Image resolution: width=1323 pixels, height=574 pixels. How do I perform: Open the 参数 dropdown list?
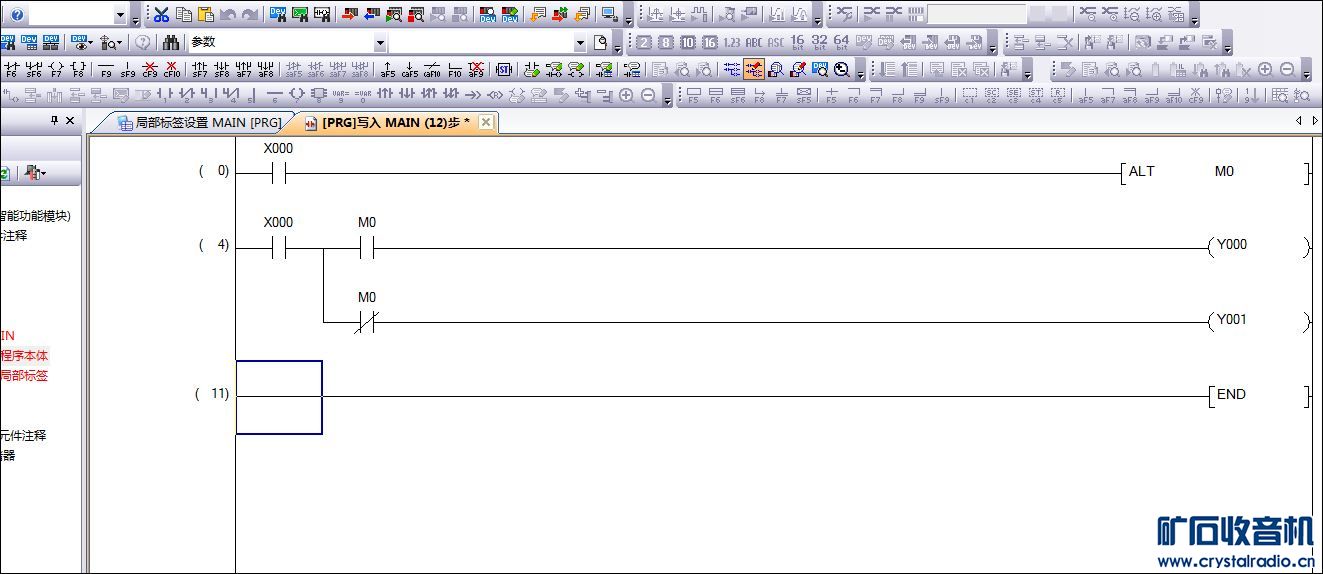pos(380,43)
